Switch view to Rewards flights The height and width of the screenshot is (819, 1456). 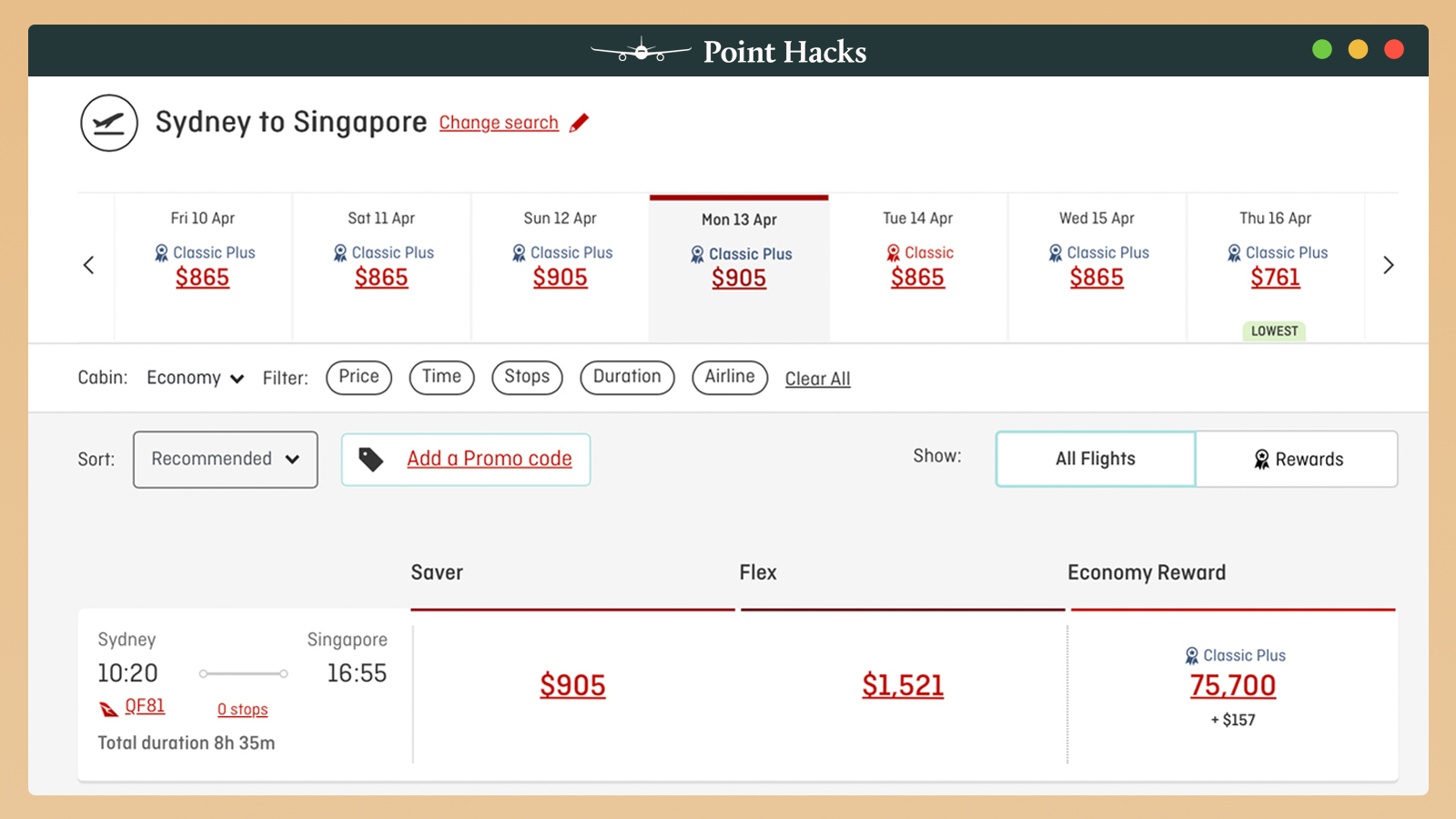(1297, 460)
